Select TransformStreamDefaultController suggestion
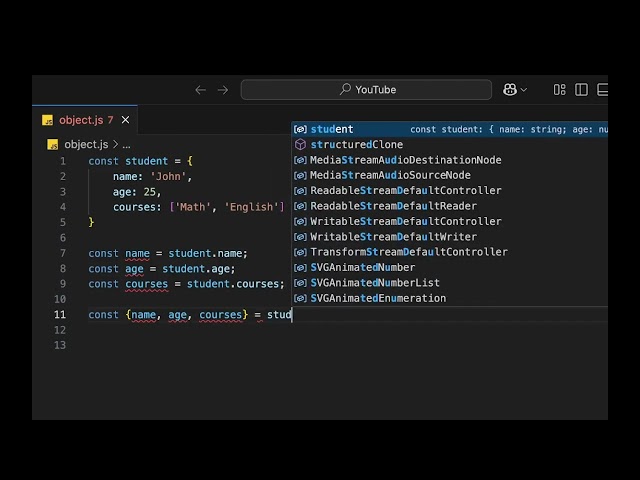The image size is (640, 480). pyautogui.click(x=450, y=252)
